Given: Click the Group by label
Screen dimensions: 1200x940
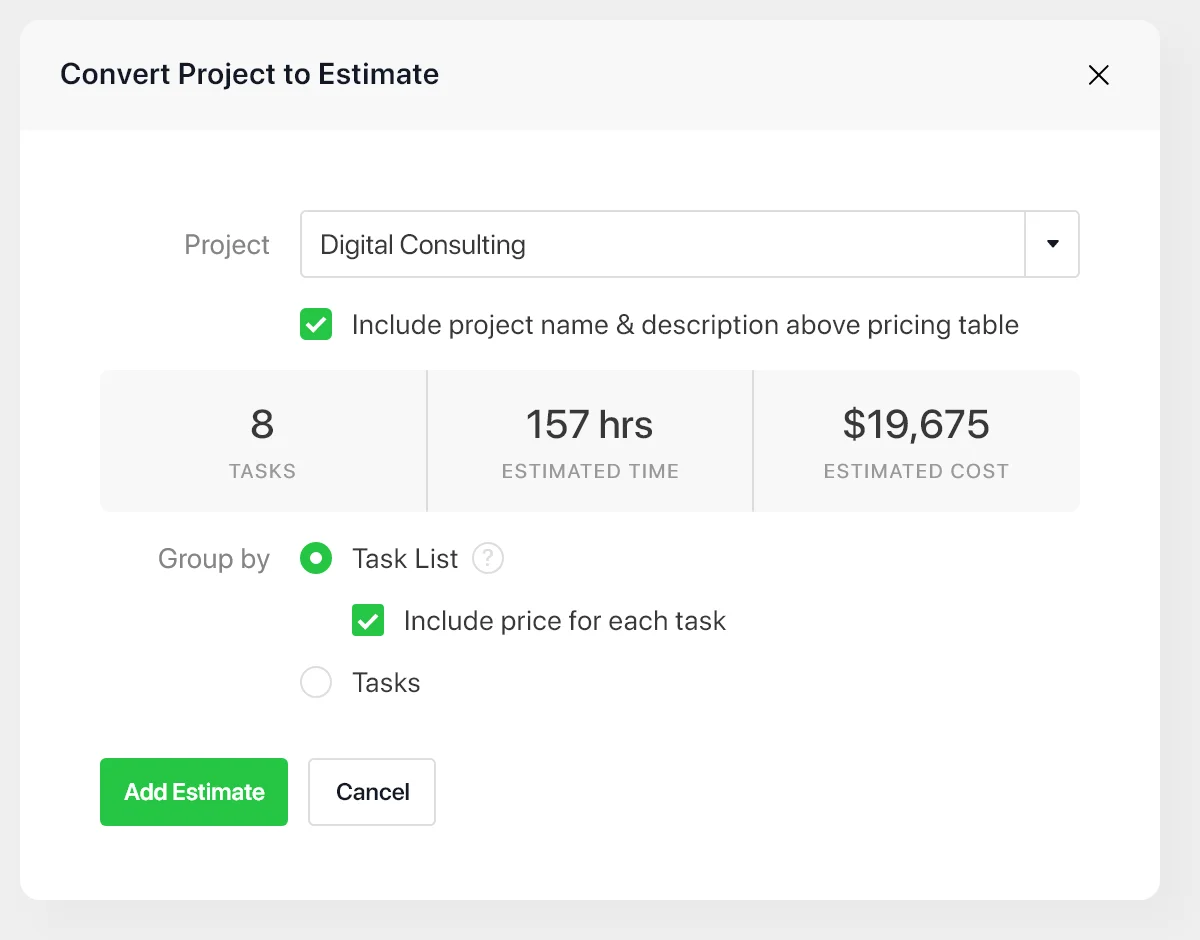Looking at the screenshot, I should pos(214,559).
